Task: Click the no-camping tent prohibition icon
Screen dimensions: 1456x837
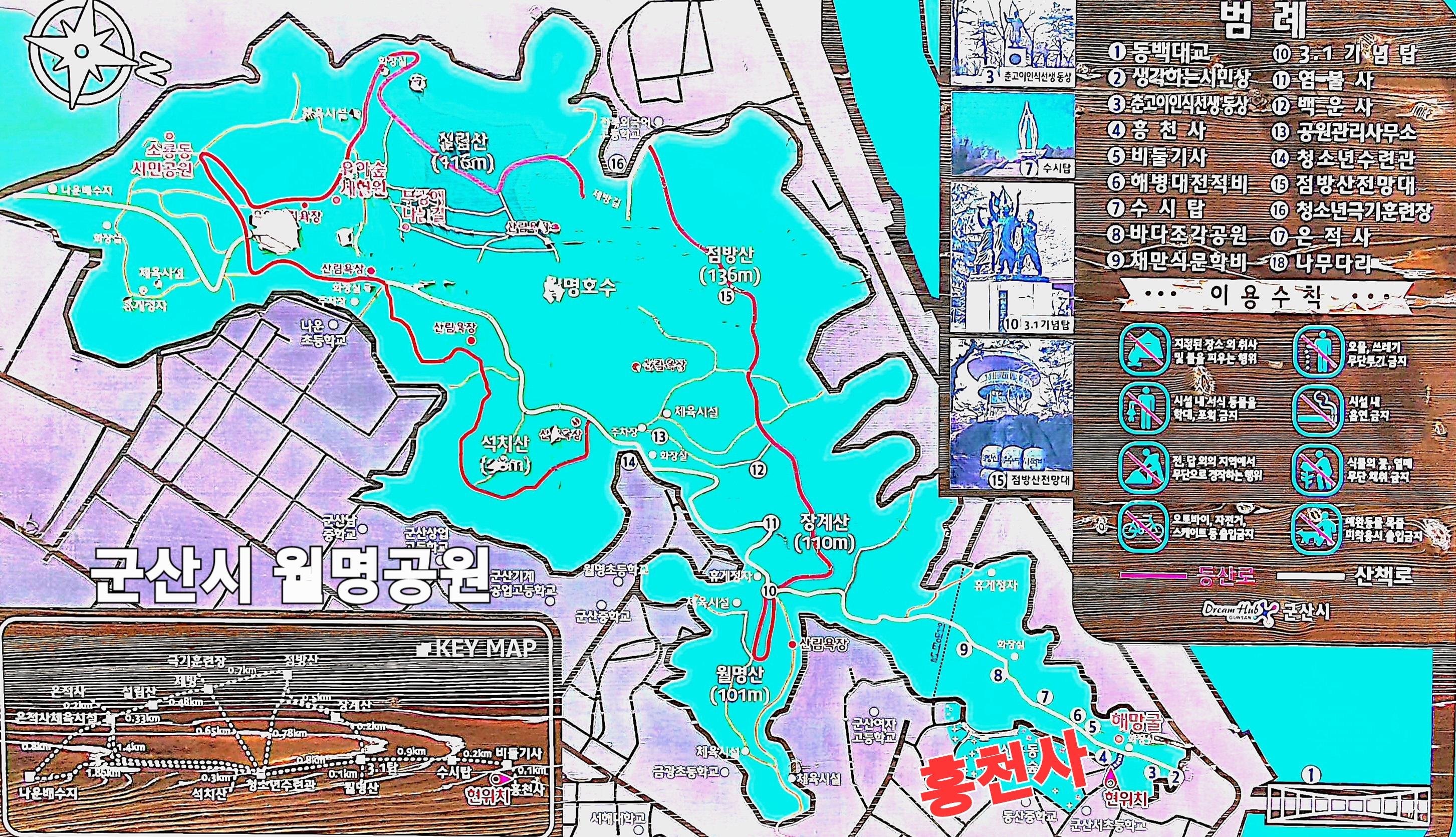Action: tap(1144, 349)
